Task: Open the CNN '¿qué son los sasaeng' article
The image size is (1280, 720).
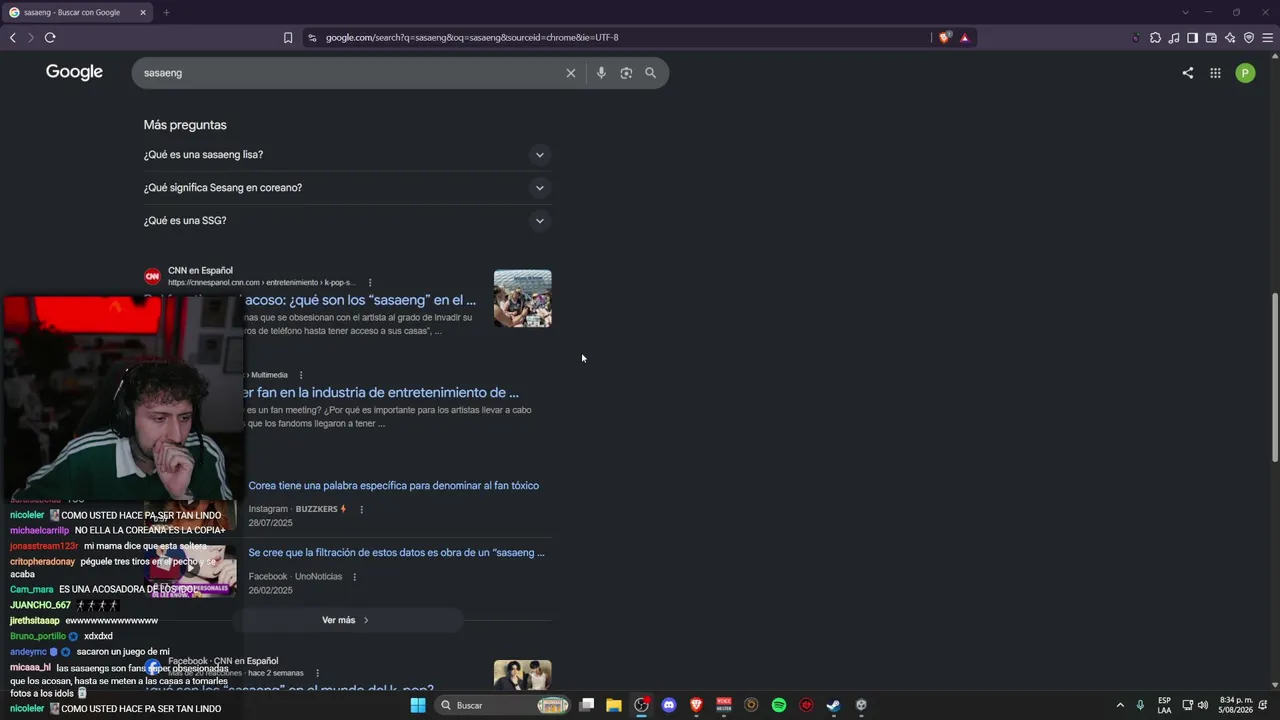Action: [360, 300]
